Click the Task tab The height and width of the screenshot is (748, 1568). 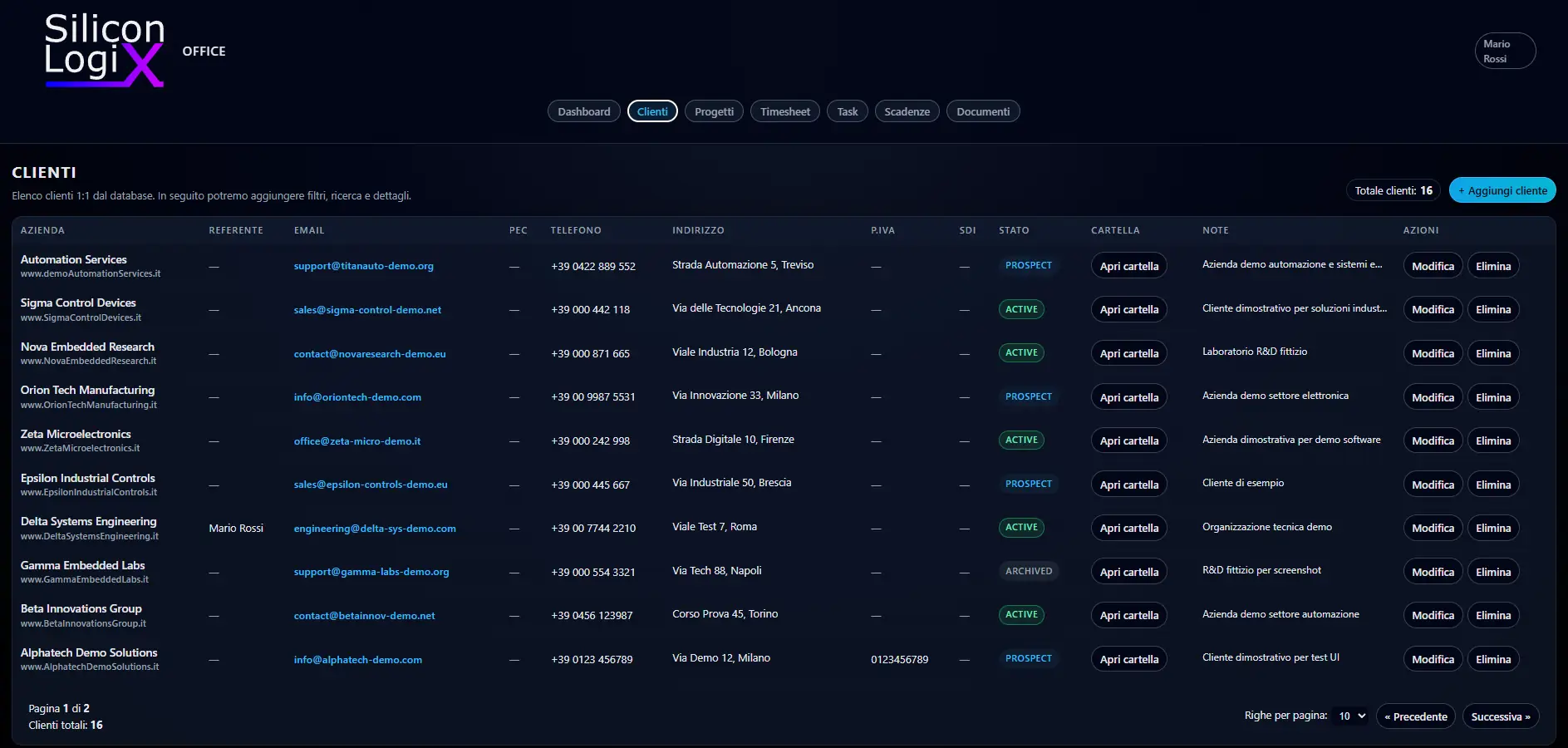coord(847,111)
